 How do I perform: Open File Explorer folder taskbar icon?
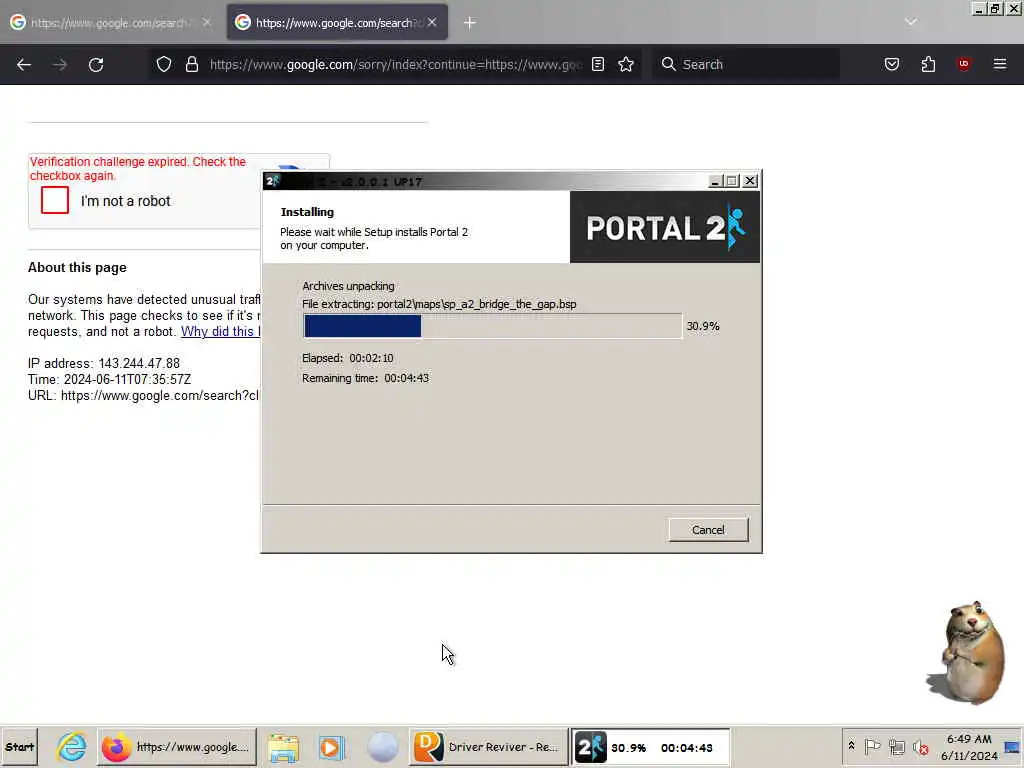point(283,748)
